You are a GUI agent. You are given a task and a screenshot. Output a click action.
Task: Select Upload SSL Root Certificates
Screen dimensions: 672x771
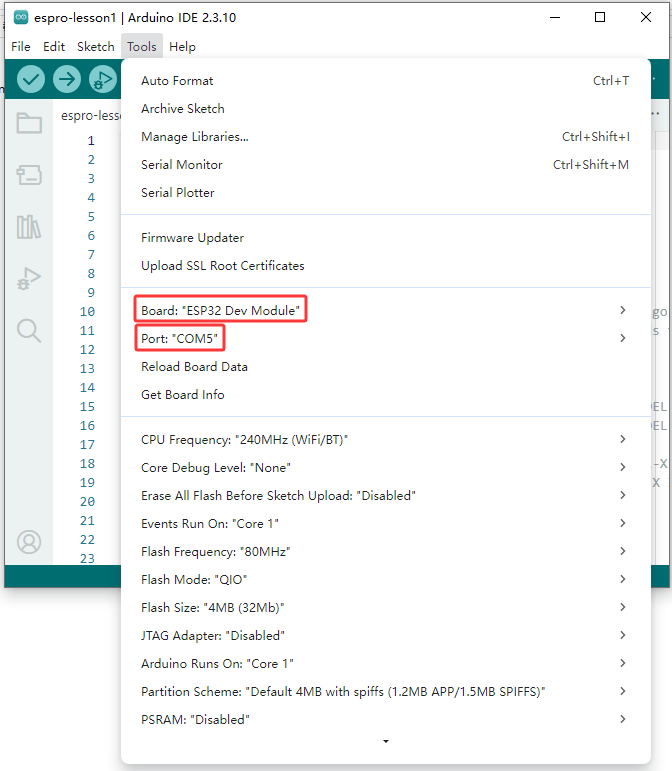(386, 266)
